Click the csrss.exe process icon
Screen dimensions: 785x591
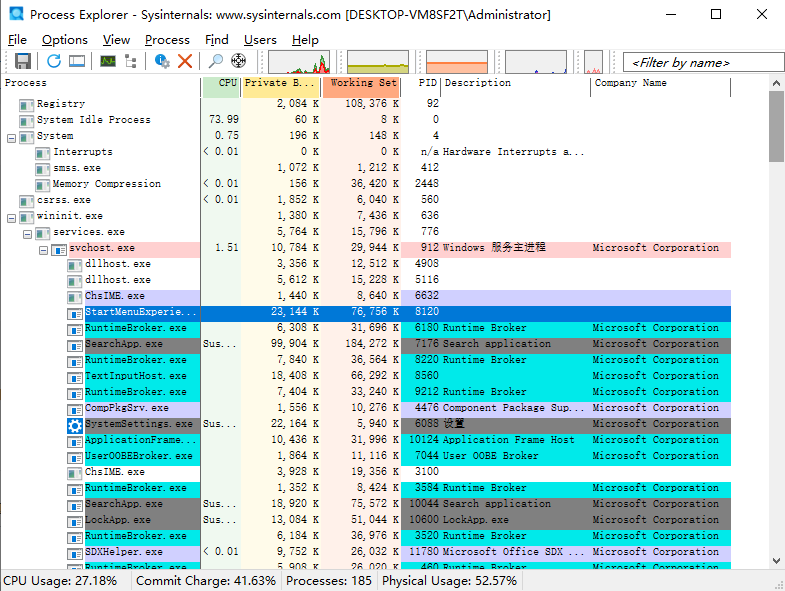click(27, 201)
